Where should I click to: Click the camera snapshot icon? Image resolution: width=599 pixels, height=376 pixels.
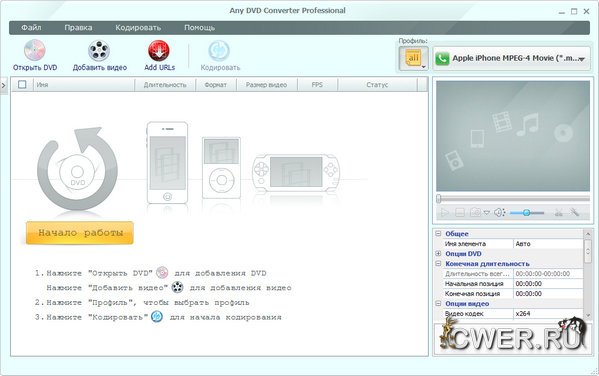click(x=475, y=212)
